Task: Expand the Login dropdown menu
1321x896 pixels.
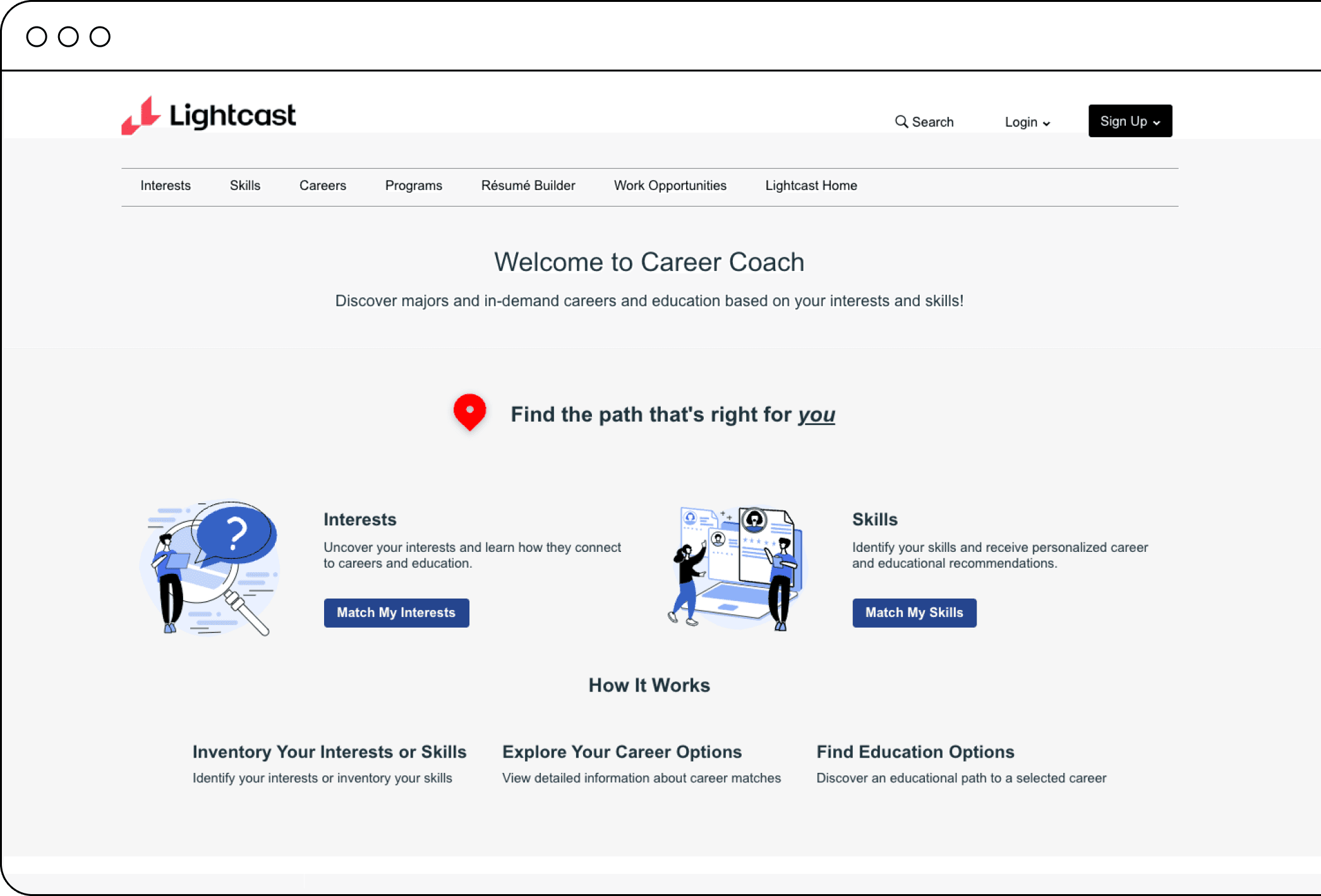Action: click(x=1028, y=122)
